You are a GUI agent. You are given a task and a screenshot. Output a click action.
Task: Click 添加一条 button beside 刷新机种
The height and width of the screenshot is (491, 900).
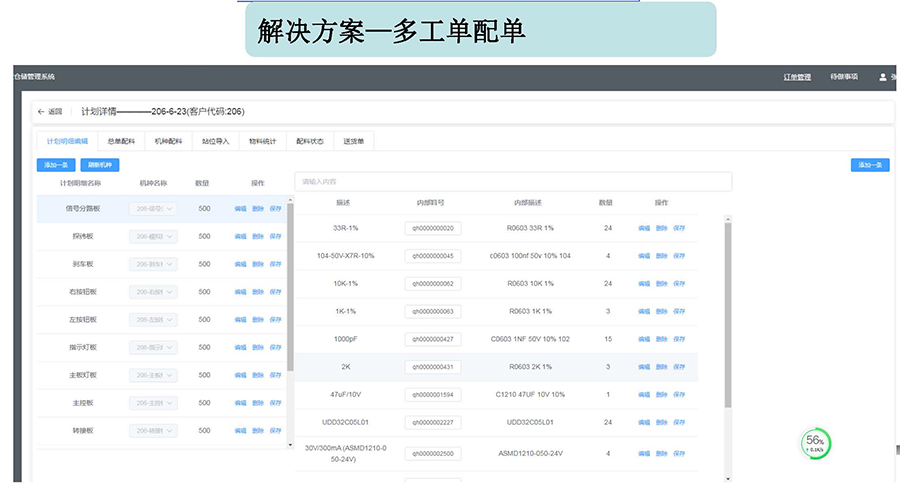pos(55,165)
